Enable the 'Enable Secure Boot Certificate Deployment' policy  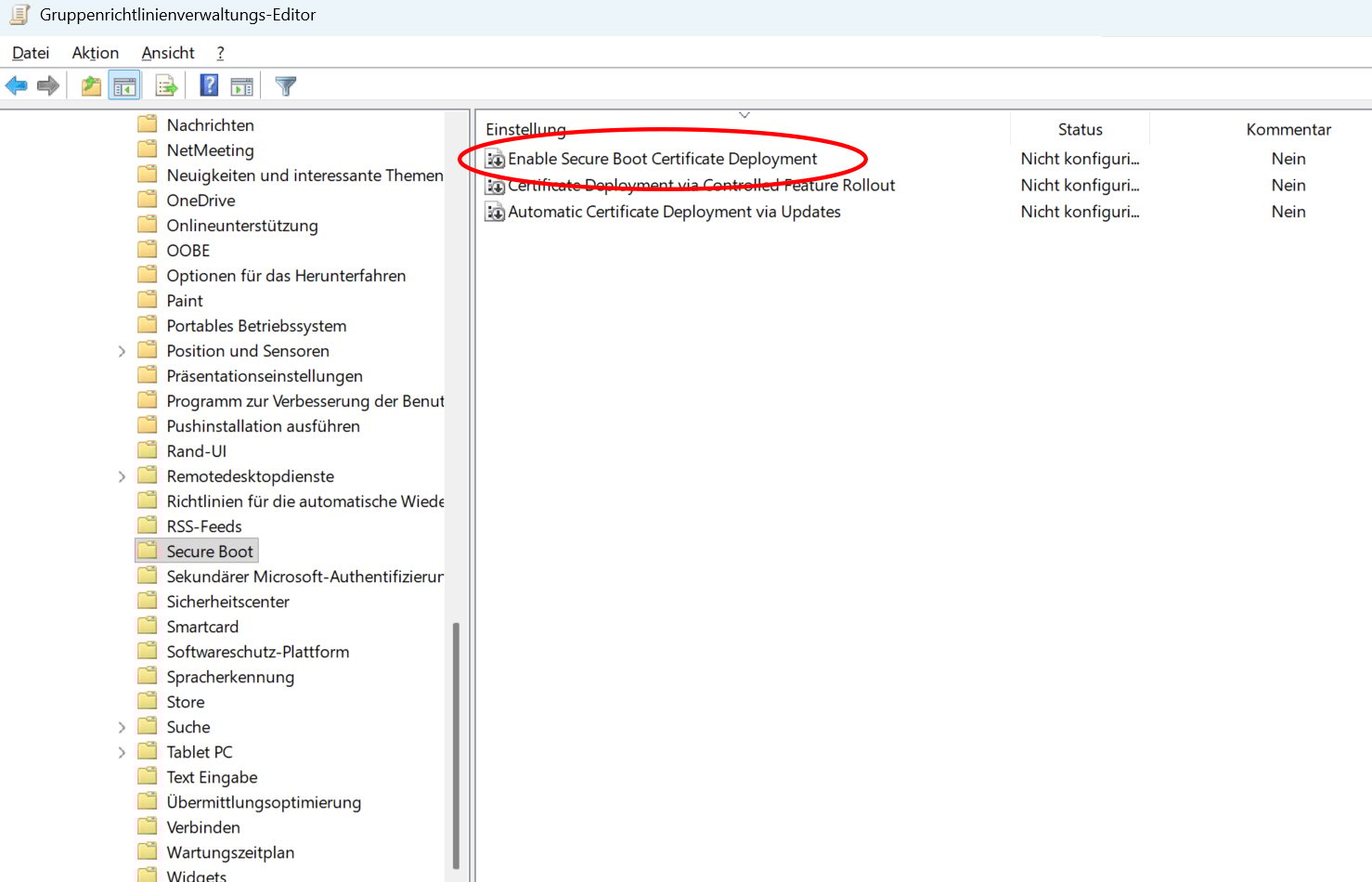[662, 159]
